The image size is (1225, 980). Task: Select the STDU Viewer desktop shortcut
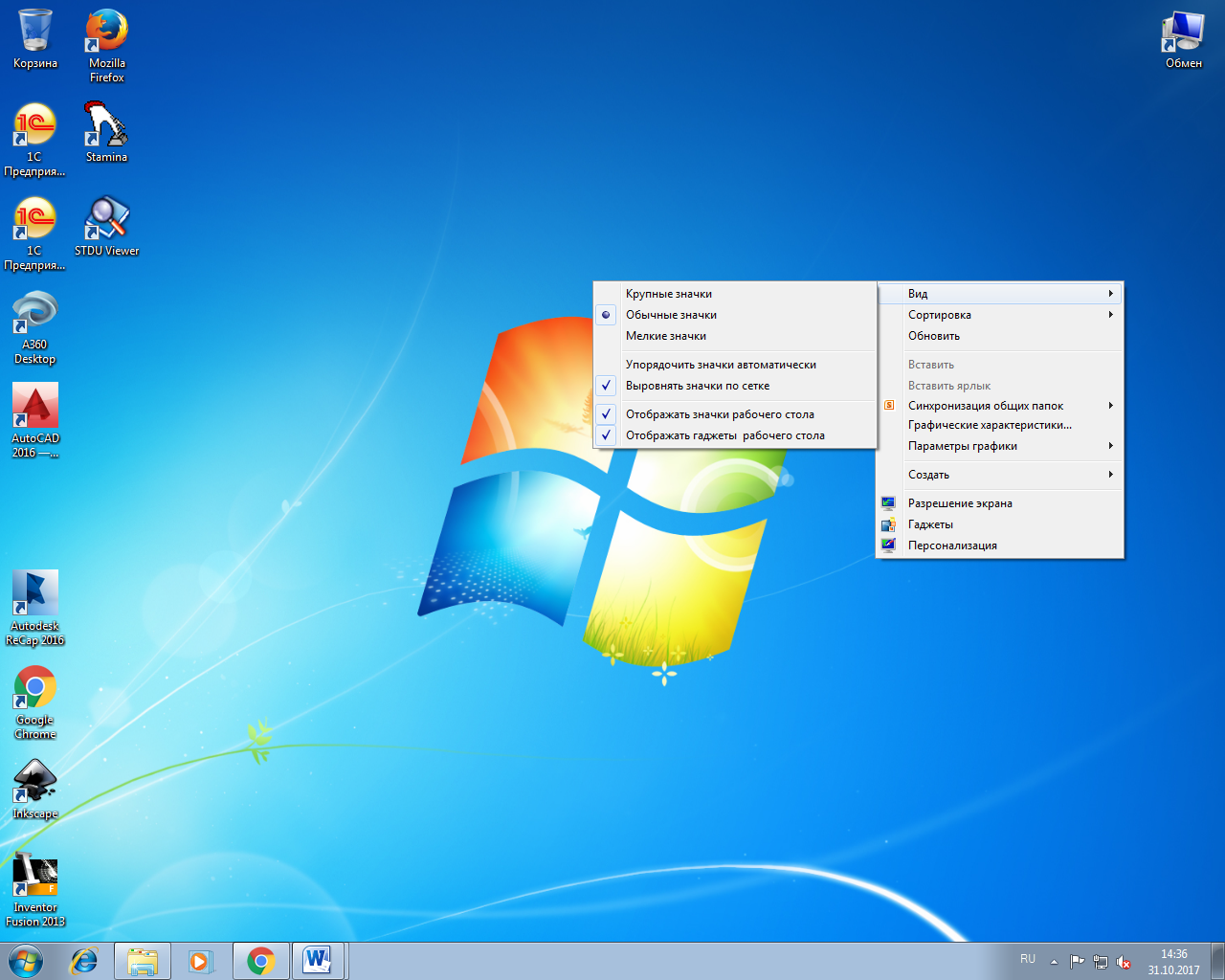pyautogui.click(x=107, y=226)
